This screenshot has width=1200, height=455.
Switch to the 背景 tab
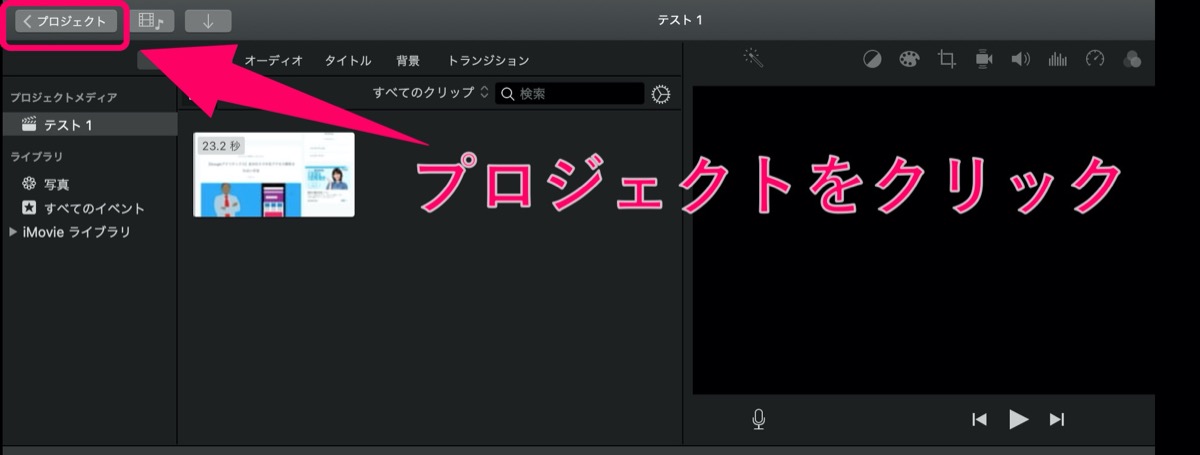coord(408,61)
